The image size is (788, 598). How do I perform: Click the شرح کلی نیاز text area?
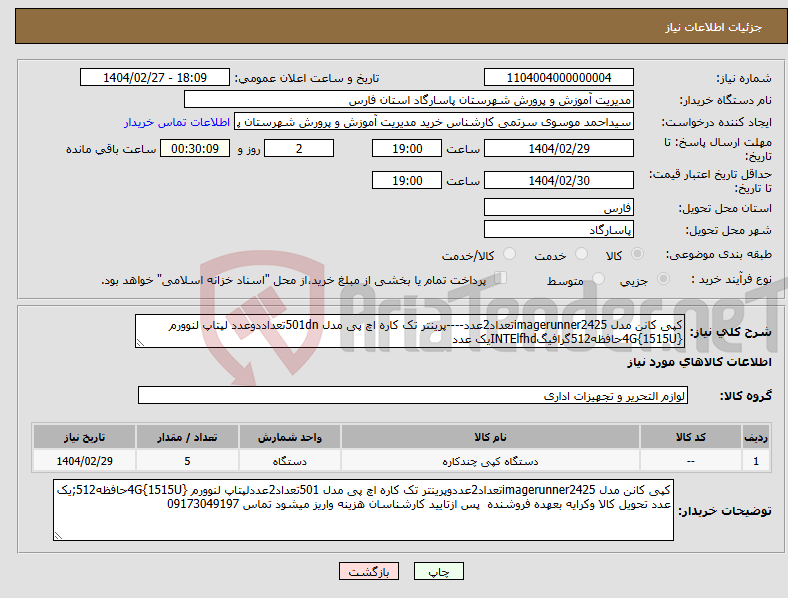(x=410, y=331)
